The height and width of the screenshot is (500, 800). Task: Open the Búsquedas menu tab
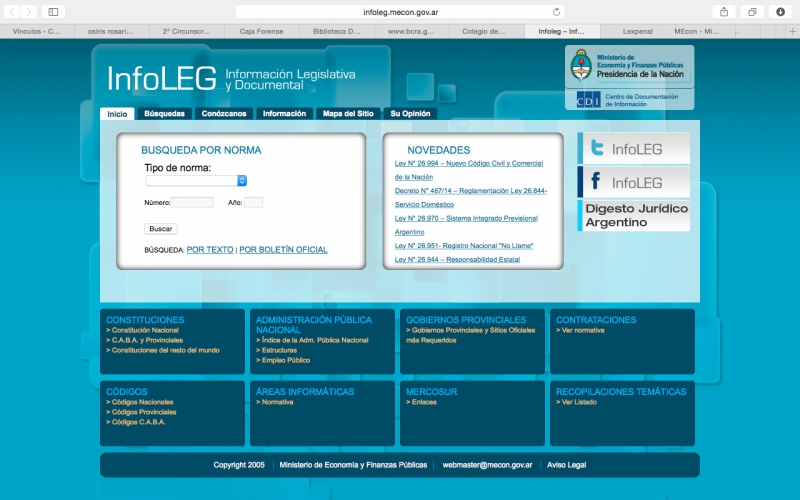tap(164, 114)
